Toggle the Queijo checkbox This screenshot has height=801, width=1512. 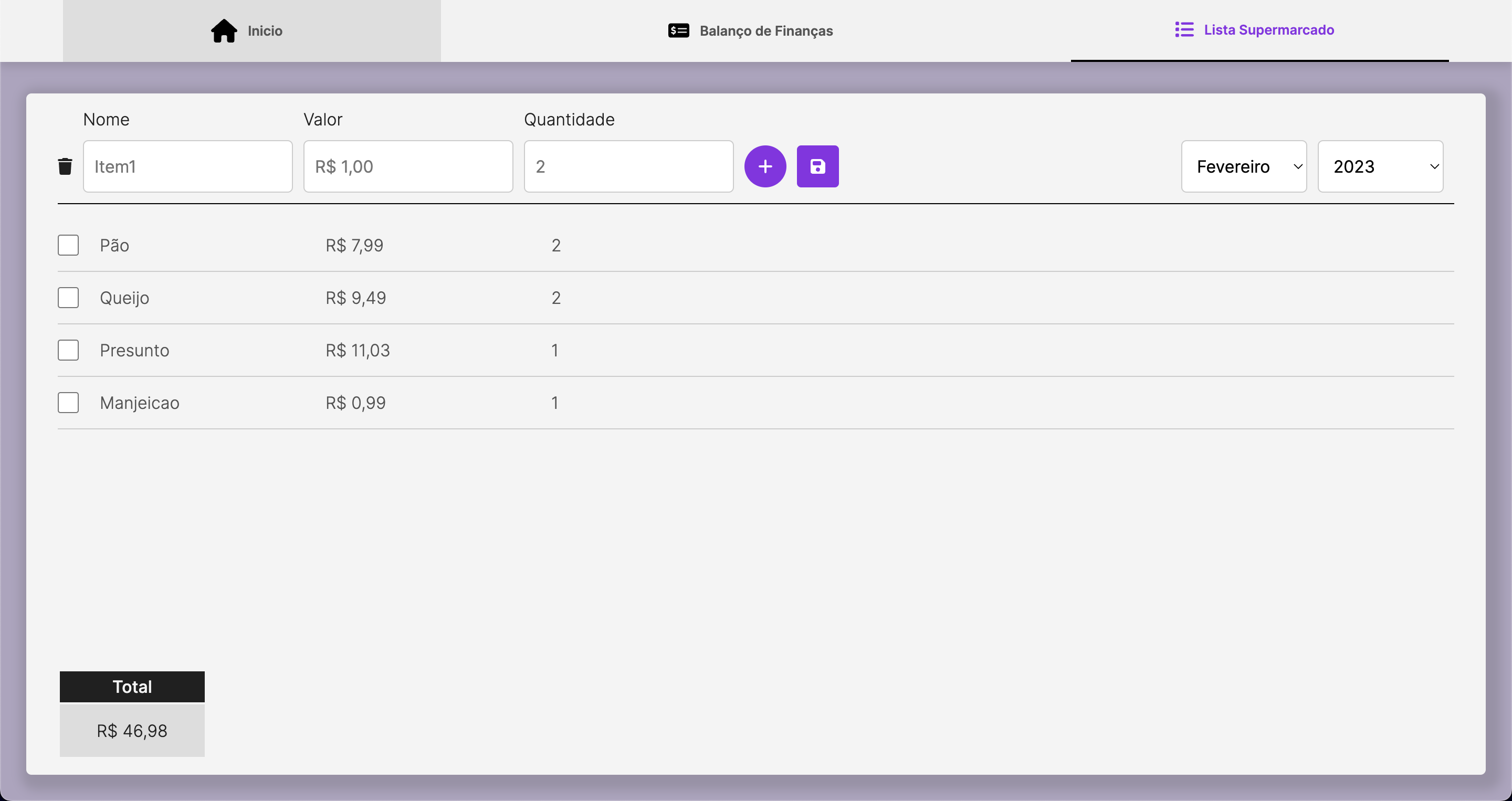tap(68, 298)
